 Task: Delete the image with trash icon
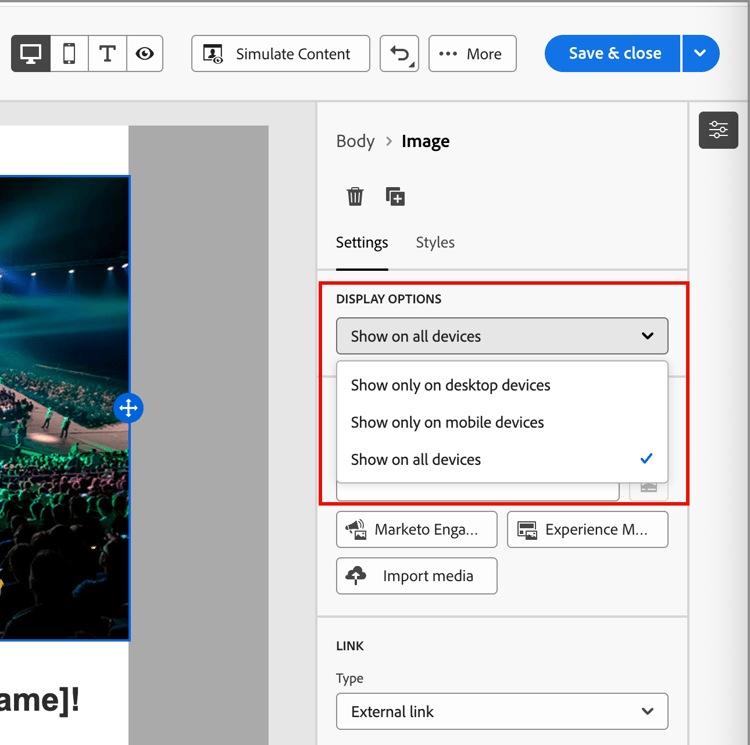click(x=355, y=196)
